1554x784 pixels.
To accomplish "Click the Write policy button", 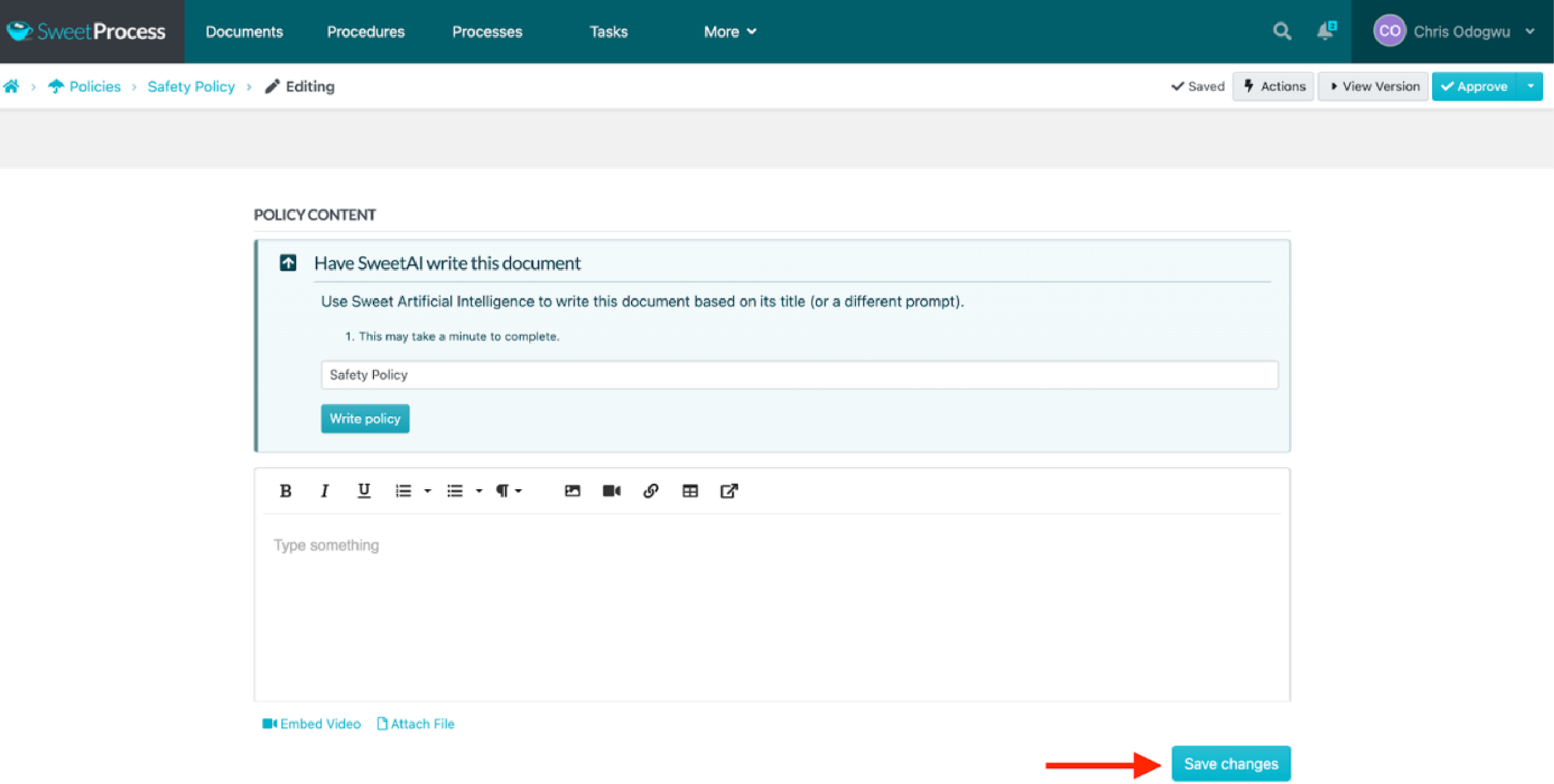I will click(x=365, y=418).
